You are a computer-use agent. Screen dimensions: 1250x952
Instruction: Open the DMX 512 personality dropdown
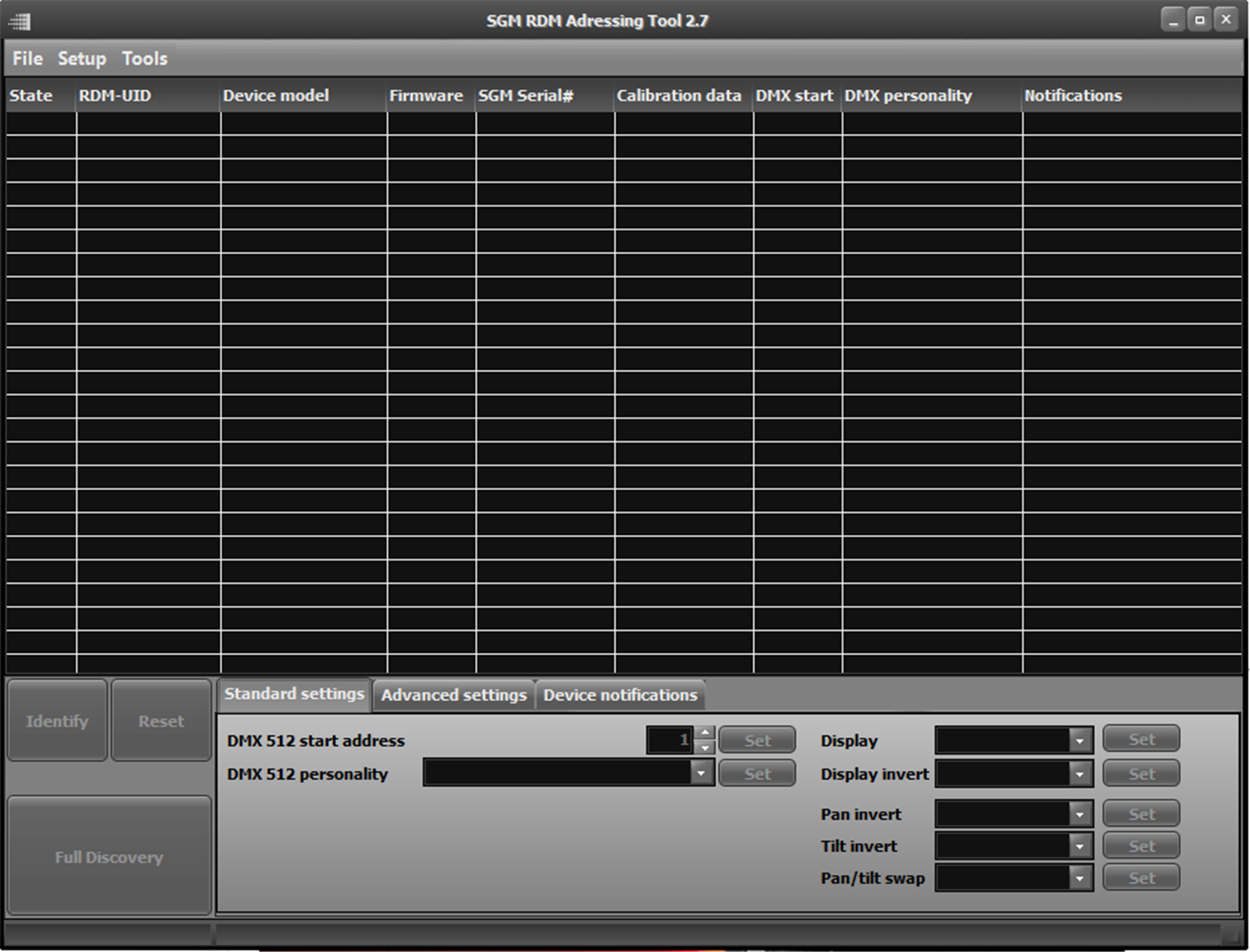point(701,772)
